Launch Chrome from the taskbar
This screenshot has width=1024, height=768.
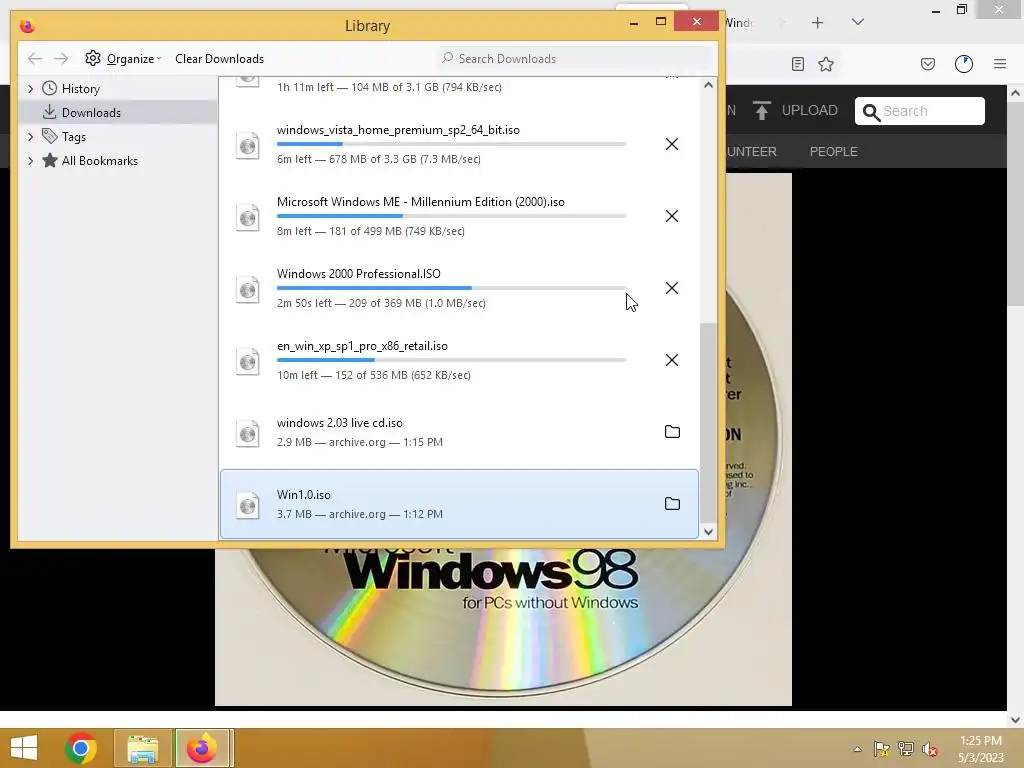click(81, 748)
